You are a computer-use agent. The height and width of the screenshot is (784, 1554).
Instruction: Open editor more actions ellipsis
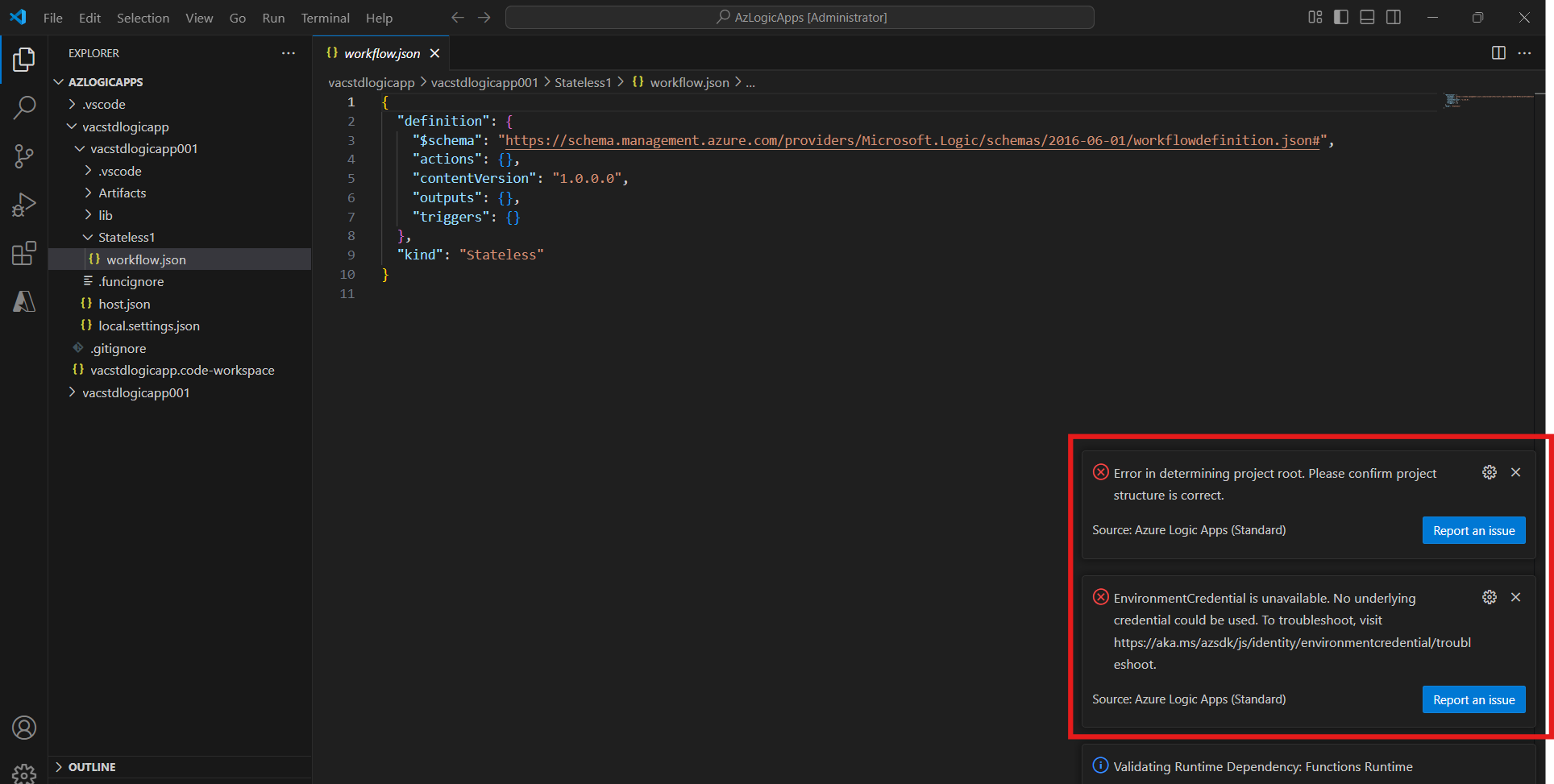tap(1524, 53)
